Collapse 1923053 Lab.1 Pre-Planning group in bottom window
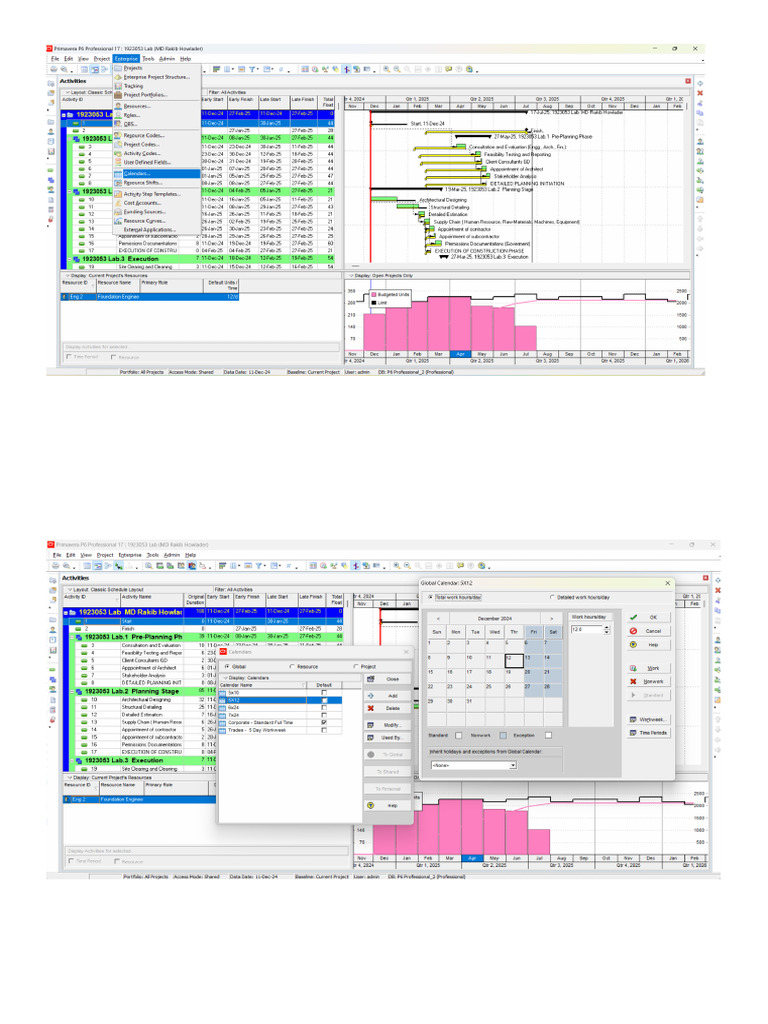This screenshot has height=1024, width=768. coord(71,637)
